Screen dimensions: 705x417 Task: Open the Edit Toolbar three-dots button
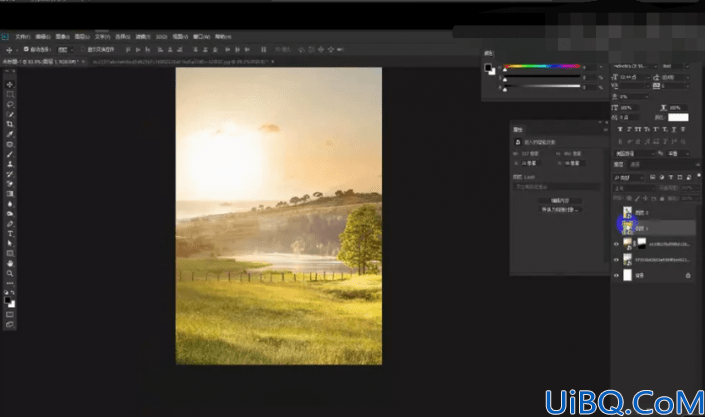10,283
